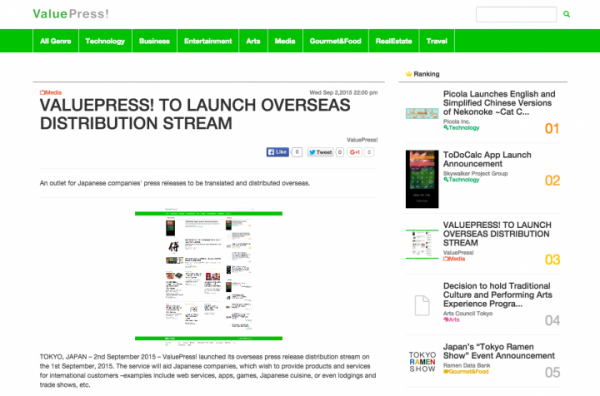600x396 pixels.
Task: Click ranking number 03
Action: (552, 260)
